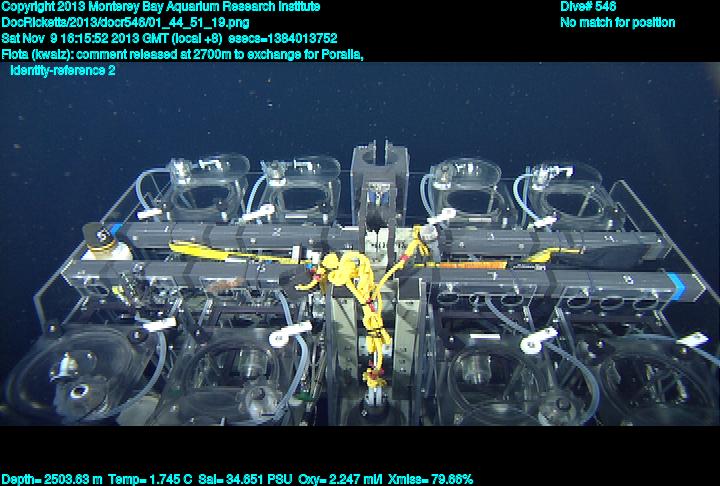The height and width of the screenshot is (486, 720).
Task: Click the Flota (kwalz) comment line
Action: click(182, 55)
